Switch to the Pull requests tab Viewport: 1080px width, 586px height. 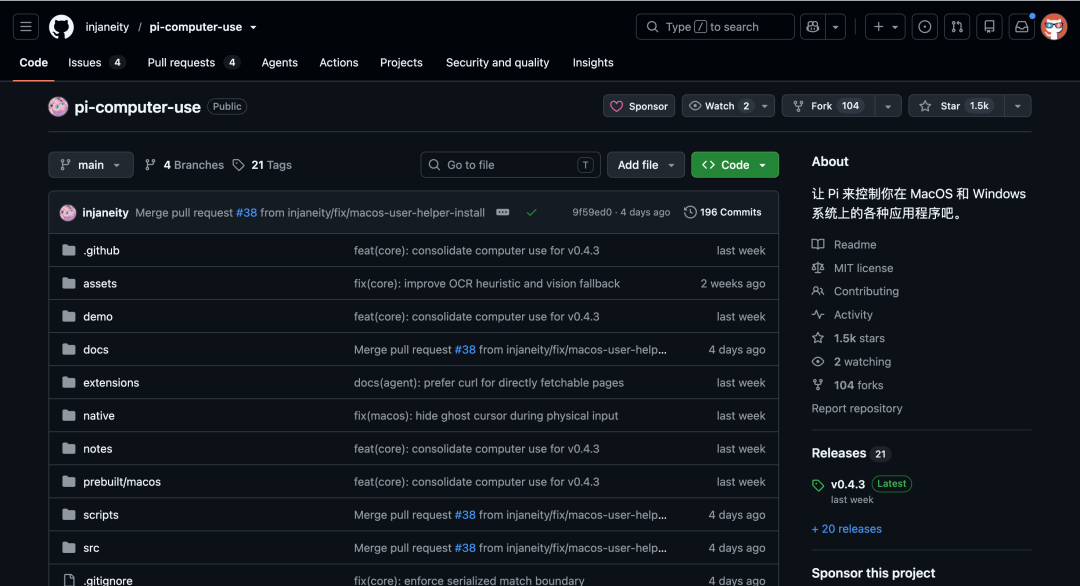click(193, 63)
